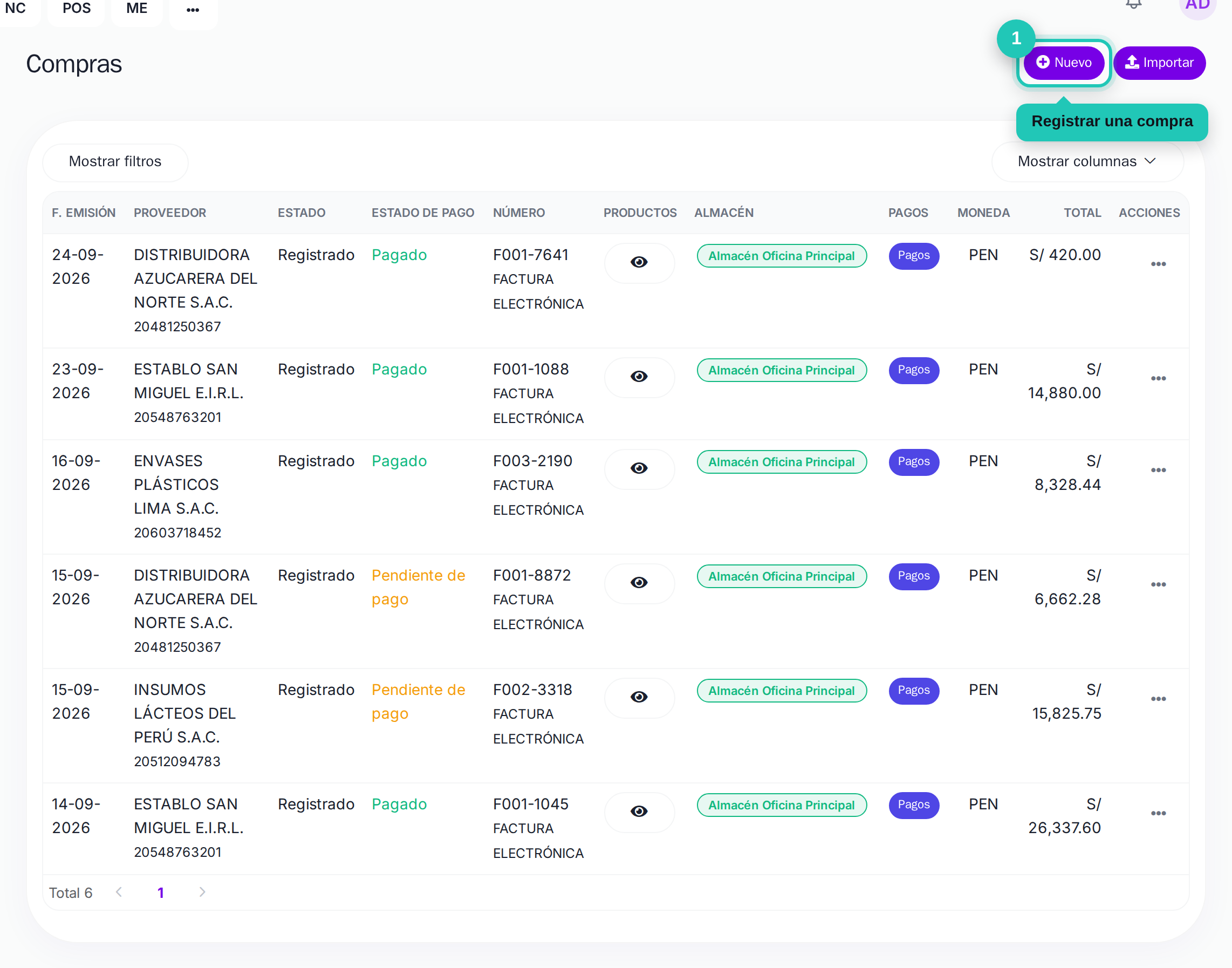
Task: Open Pagos for invoice F001-7641
Action: point(914,256)
